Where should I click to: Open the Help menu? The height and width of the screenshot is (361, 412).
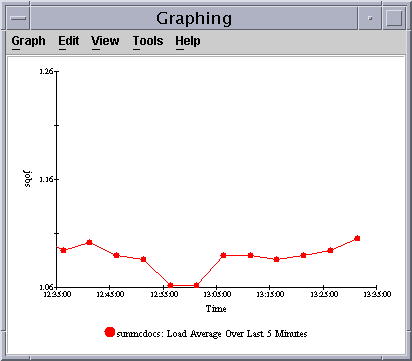click(x=188, y=41)
